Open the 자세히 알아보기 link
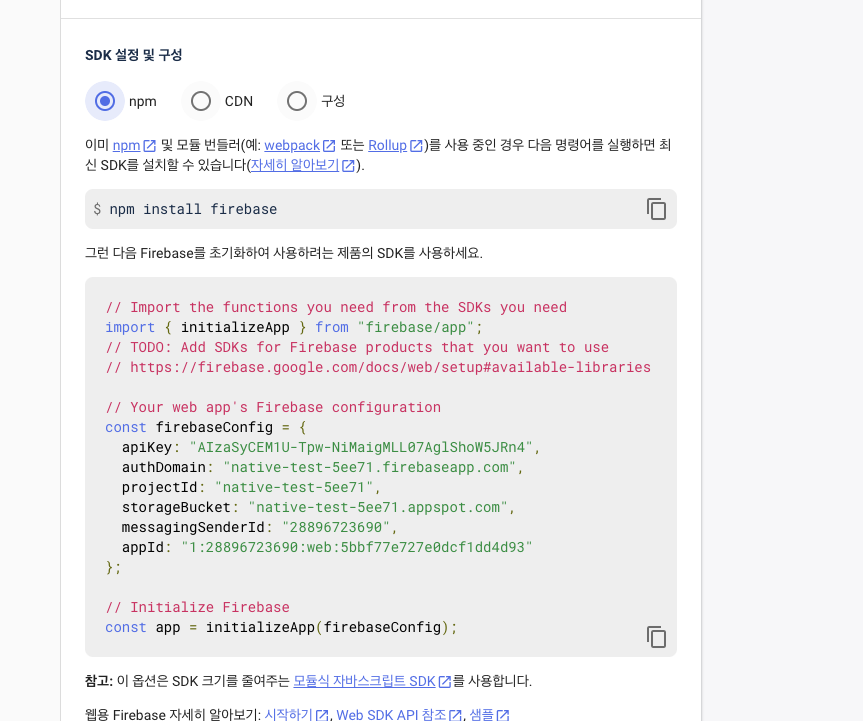Viewport: 863px width, 721px height. (303, 165)
